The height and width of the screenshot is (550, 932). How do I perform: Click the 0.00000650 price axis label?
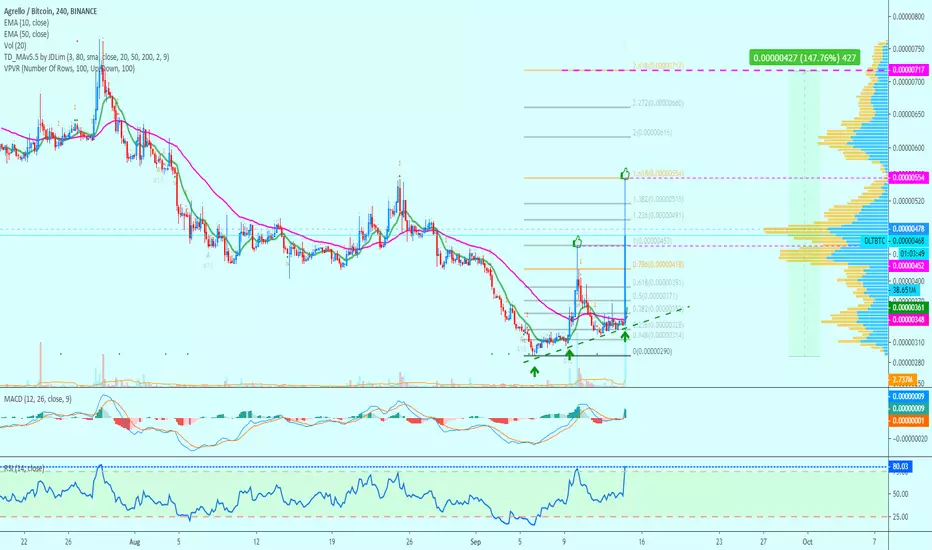pos(909,114)
